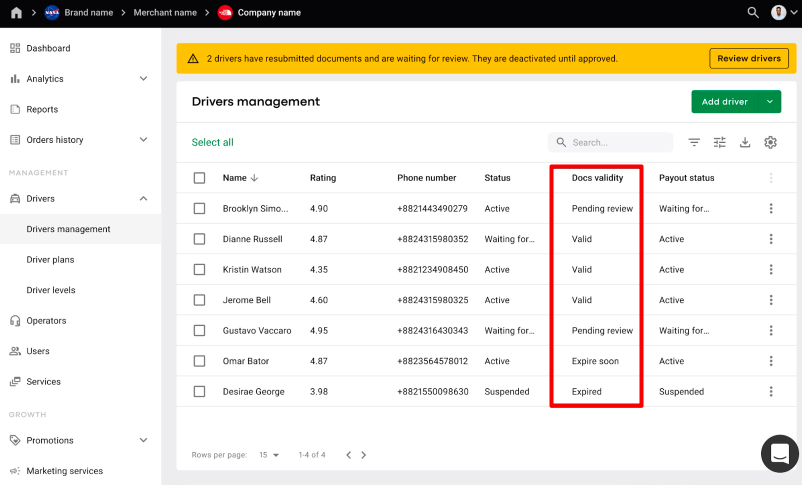
Task: Open the column adjustment sliders icon
Action: coord(720,143)
